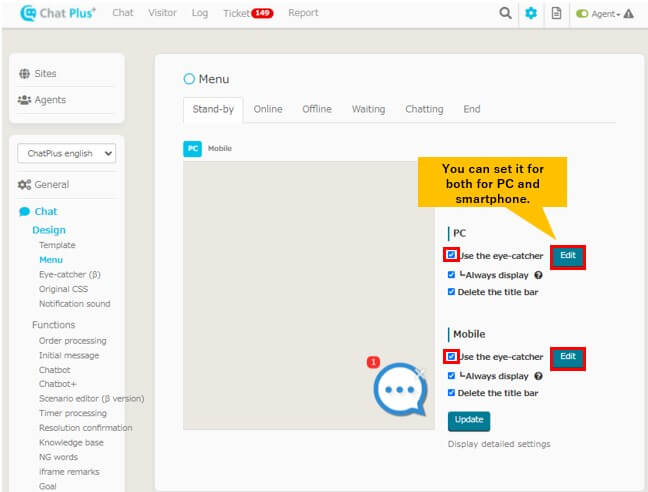The height and width of the screenshot is (492, 648).
Task: Open the search magnifier icon
Action: tap(505, 13)
